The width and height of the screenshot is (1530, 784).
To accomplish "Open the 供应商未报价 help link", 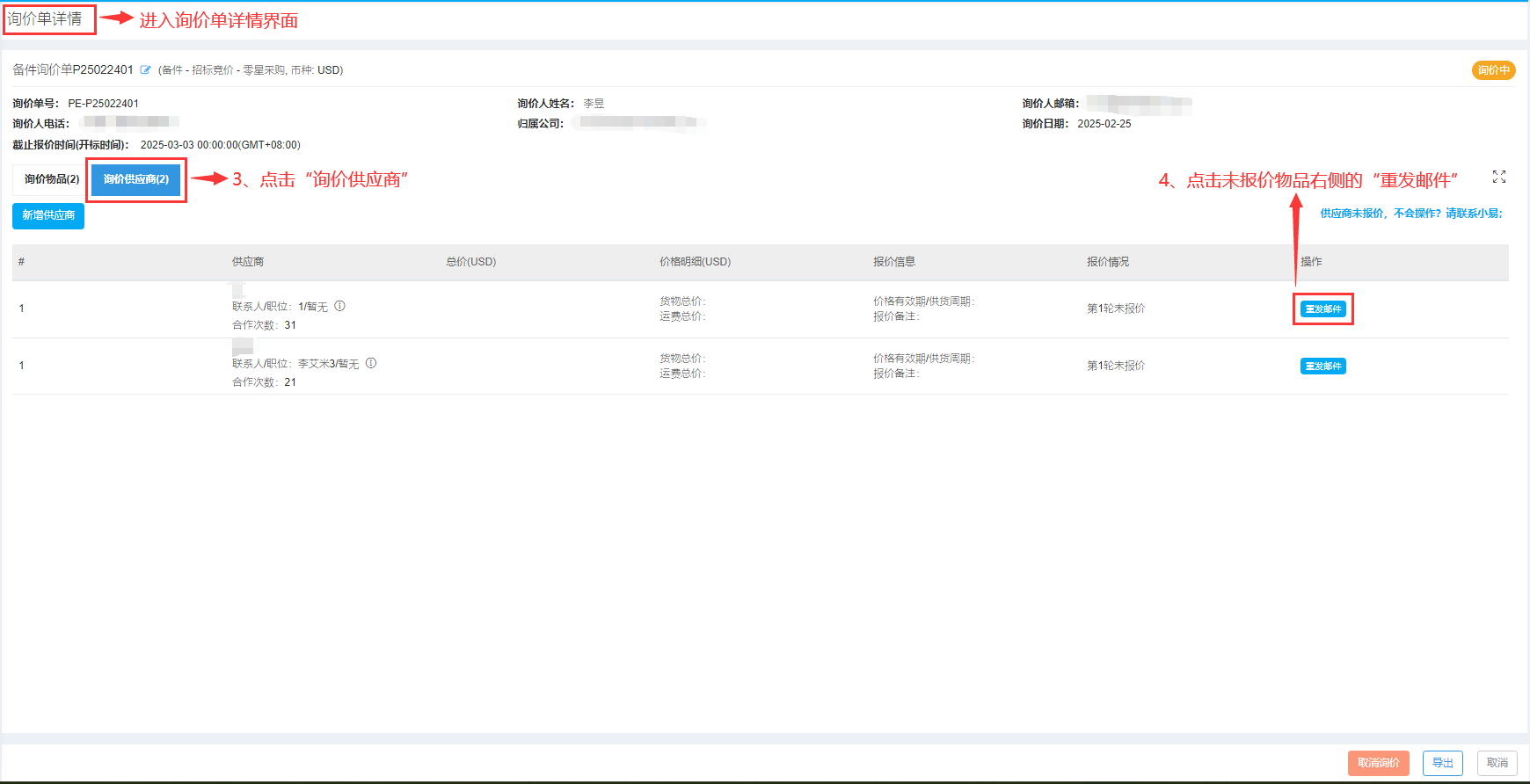I will pyautogui.click(x=1411, y=214).
